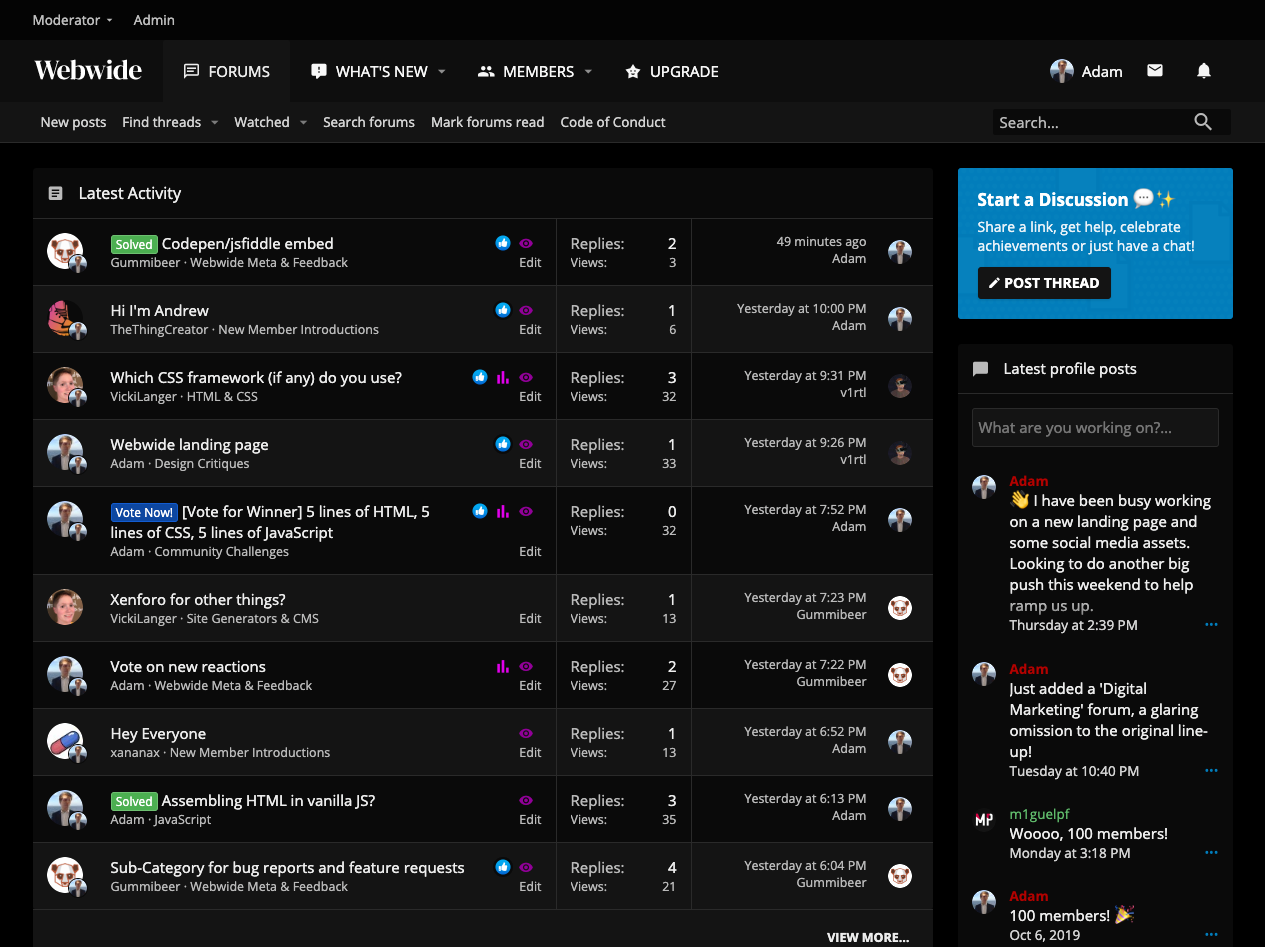This screenshot has width=1265, height=947.
Task: Click the What are you working on field
Action: coord(1095,427)
